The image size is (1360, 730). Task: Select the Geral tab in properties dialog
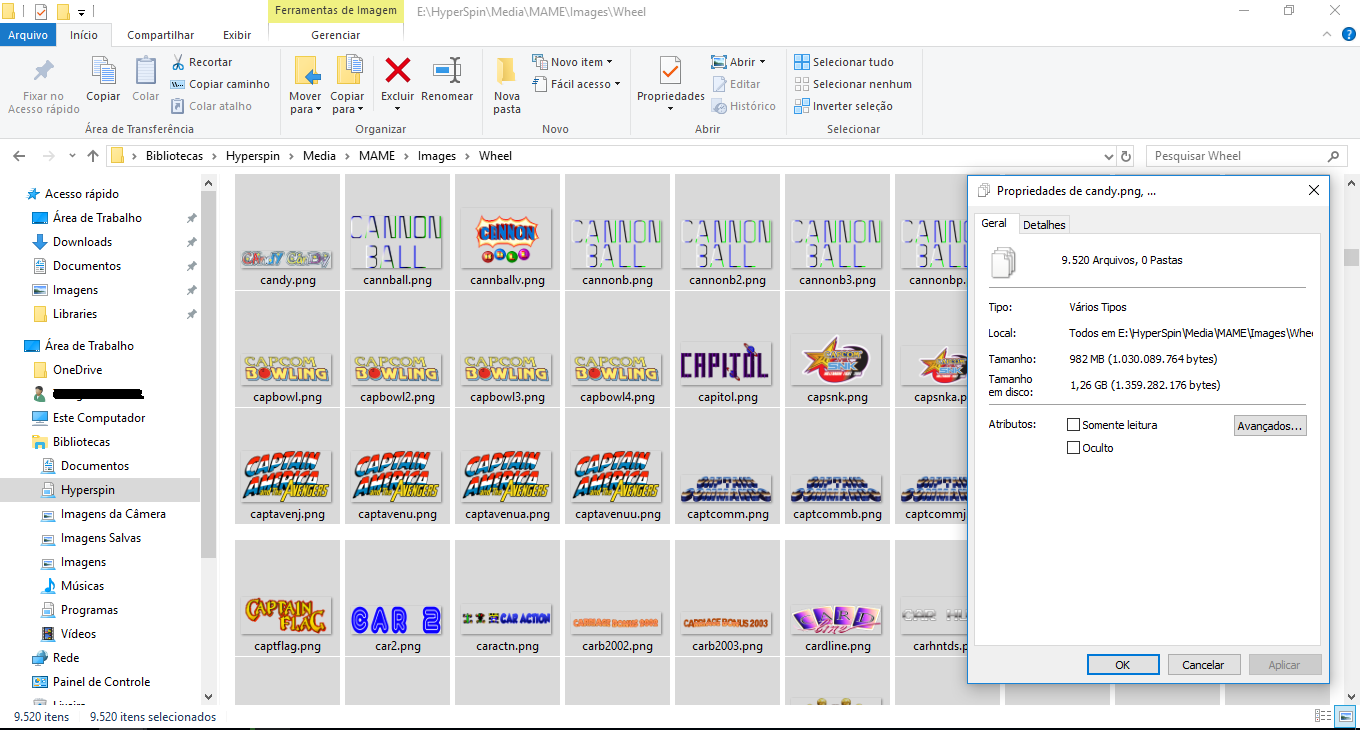994,223
